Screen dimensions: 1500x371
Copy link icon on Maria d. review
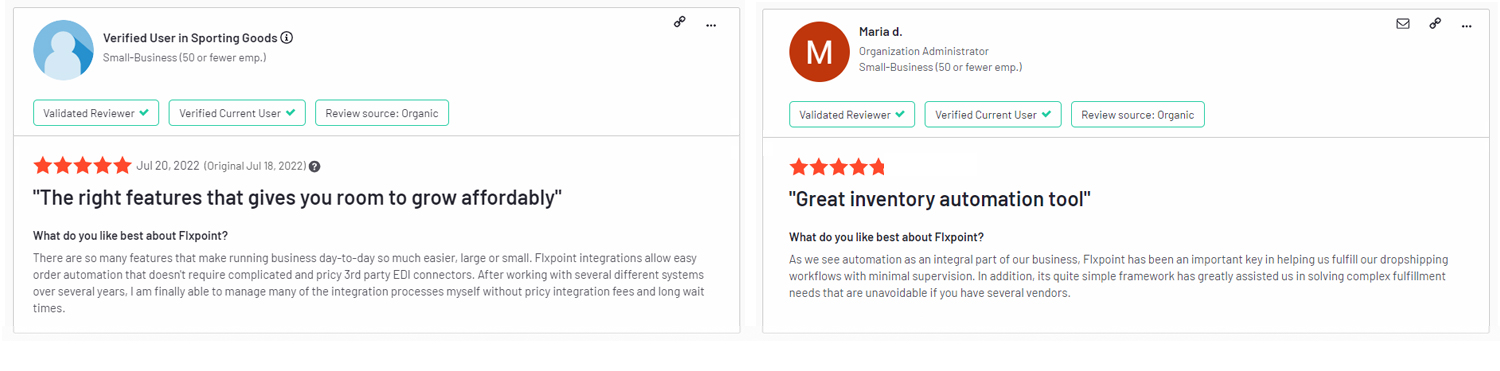coord(1435,24)
